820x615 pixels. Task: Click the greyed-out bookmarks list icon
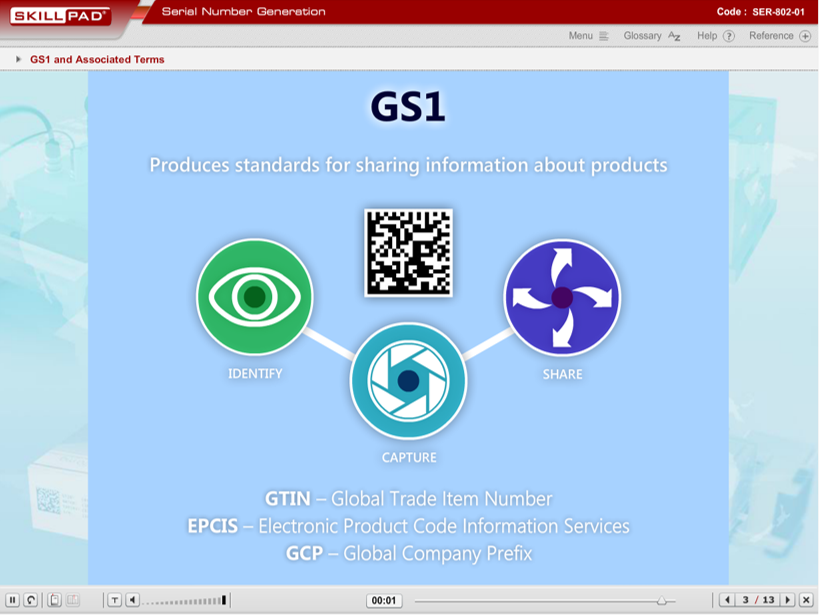(x=73, y=600)
